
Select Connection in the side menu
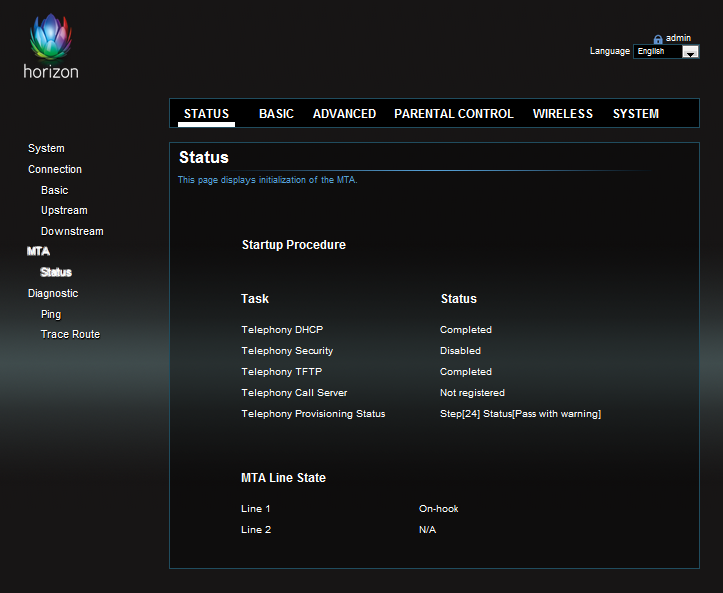[55, 169]
